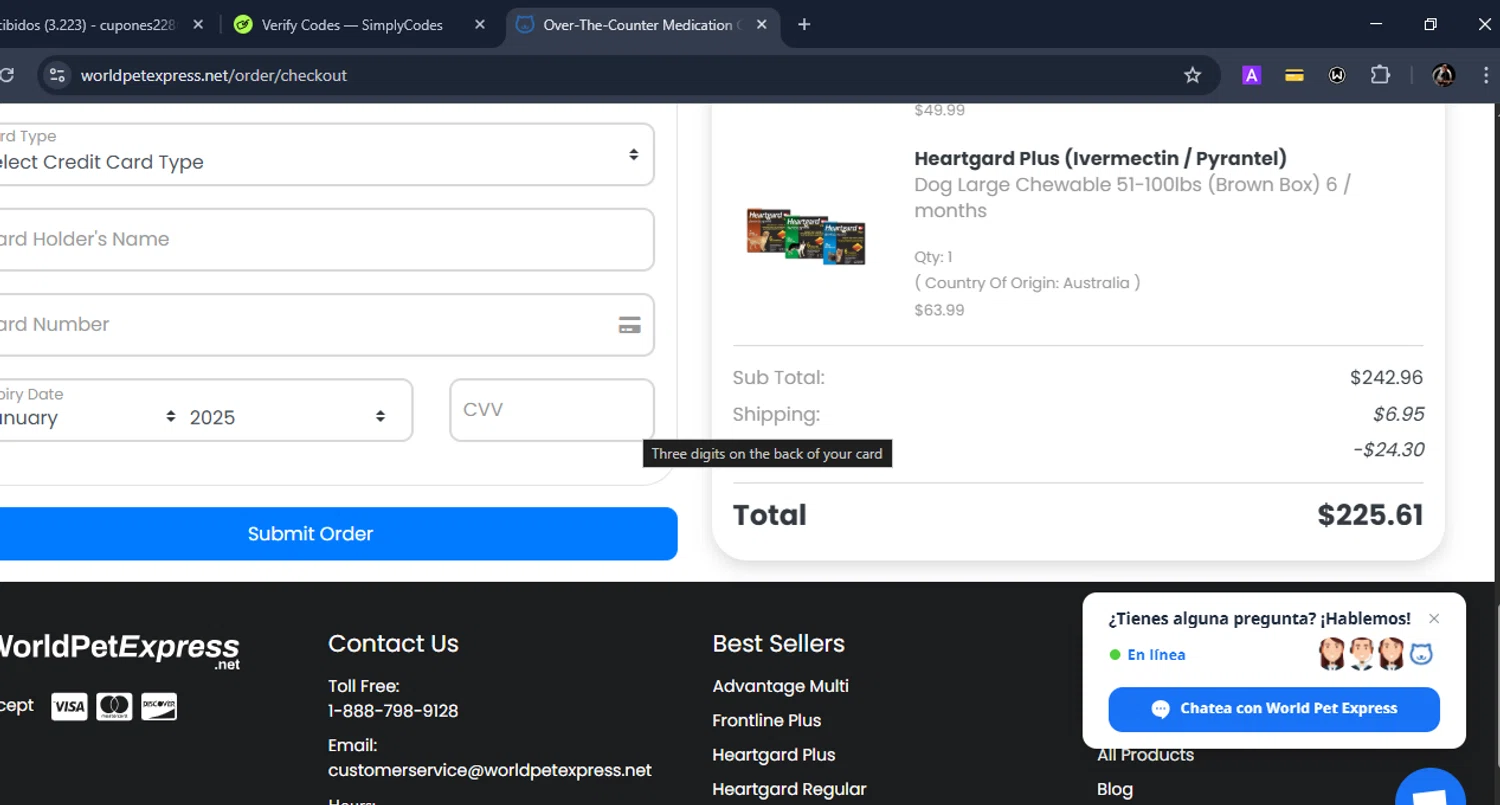1500x805 pixels.
Task: Click the Mastercard logo in footer
Action: pyautogui.click(x=114, y=707)
